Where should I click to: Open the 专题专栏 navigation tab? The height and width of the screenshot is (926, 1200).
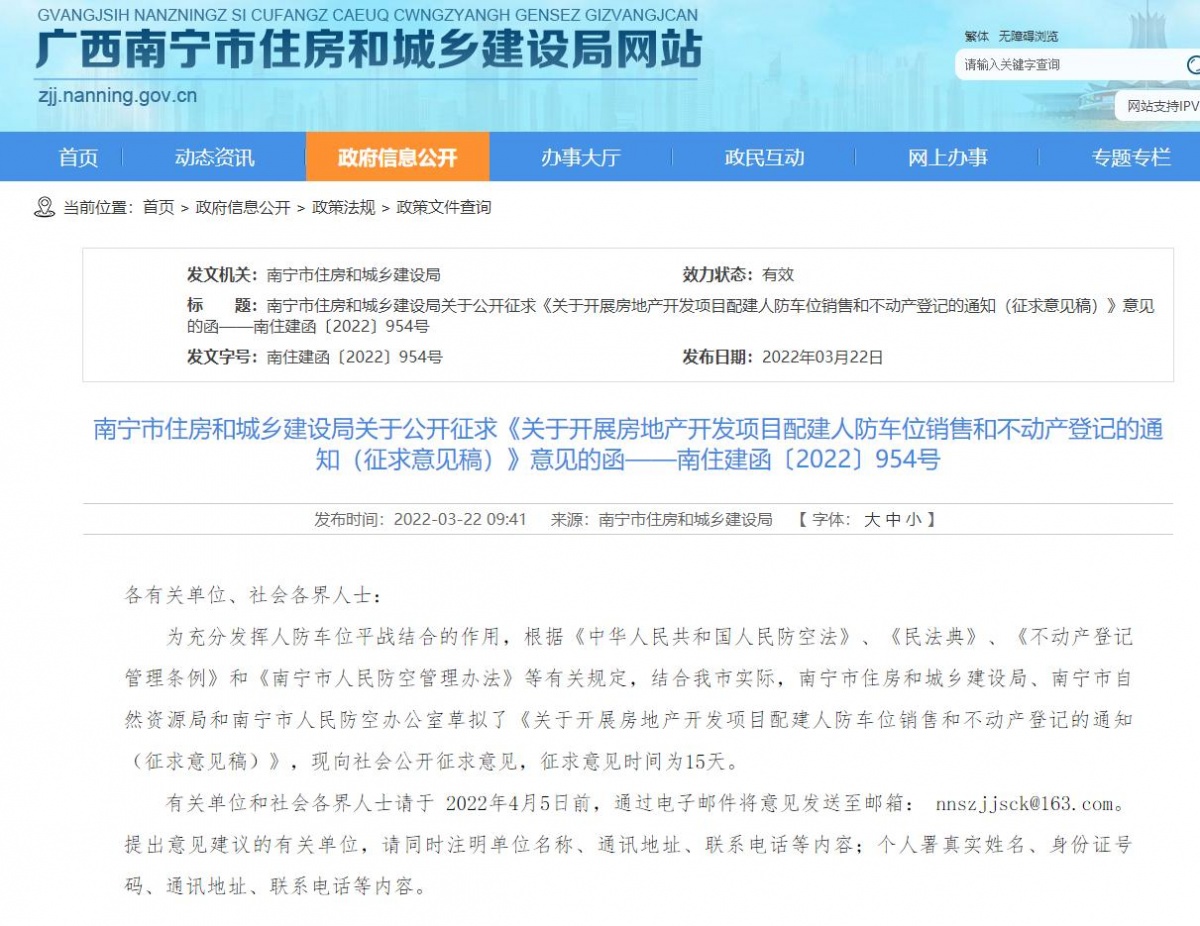coord(1130,157)
